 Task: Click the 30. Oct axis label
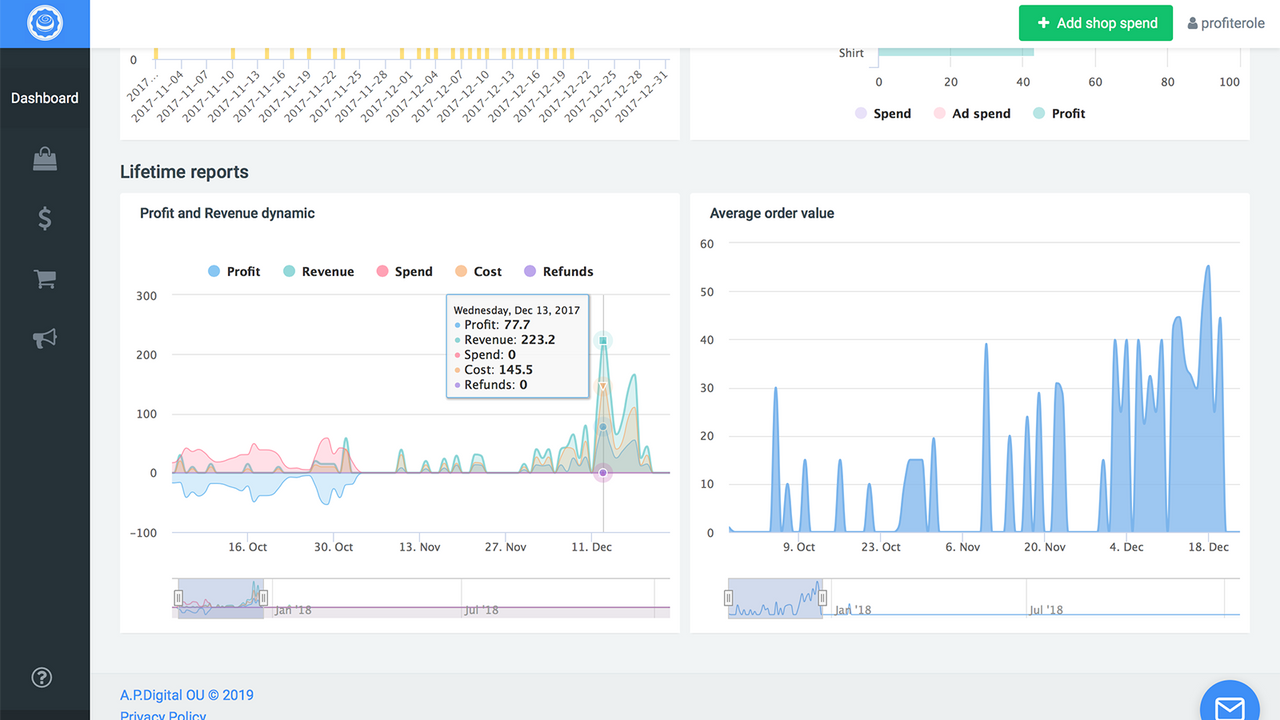click(x=334, y=547)
